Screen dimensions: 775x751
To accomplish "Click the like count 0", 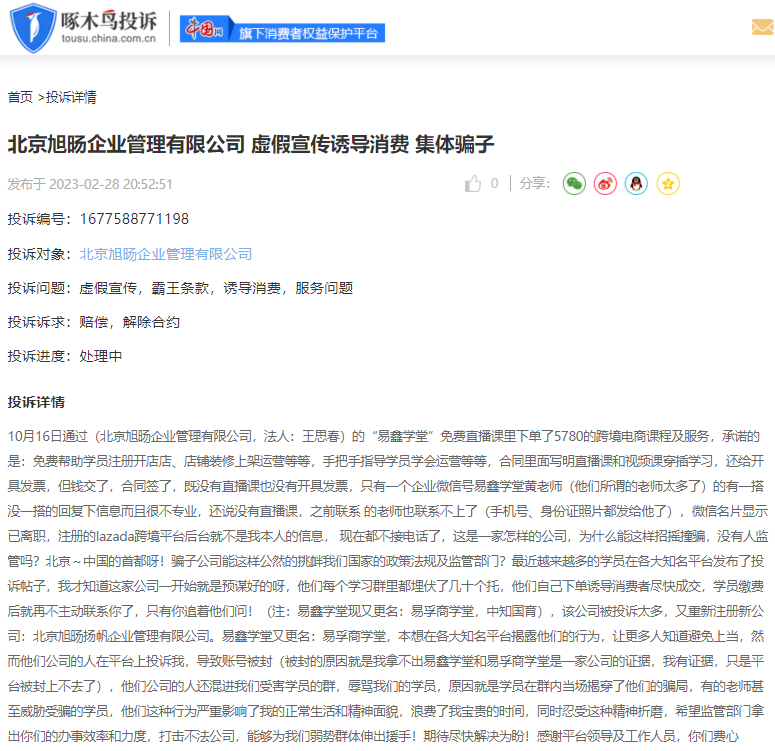I will (x=494, y=183).
